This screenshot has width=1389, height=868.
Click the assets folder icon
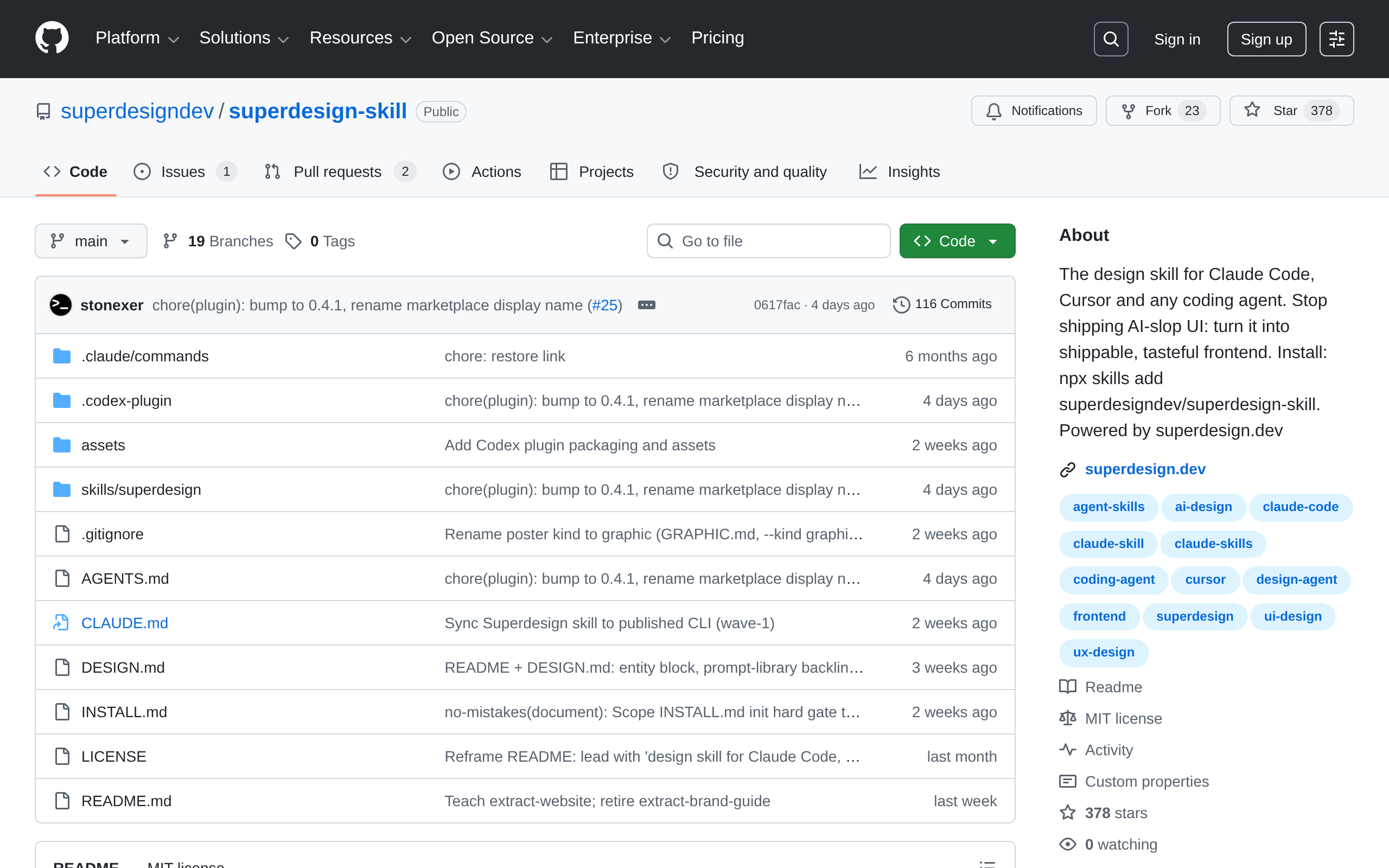(x=62, y=445)
